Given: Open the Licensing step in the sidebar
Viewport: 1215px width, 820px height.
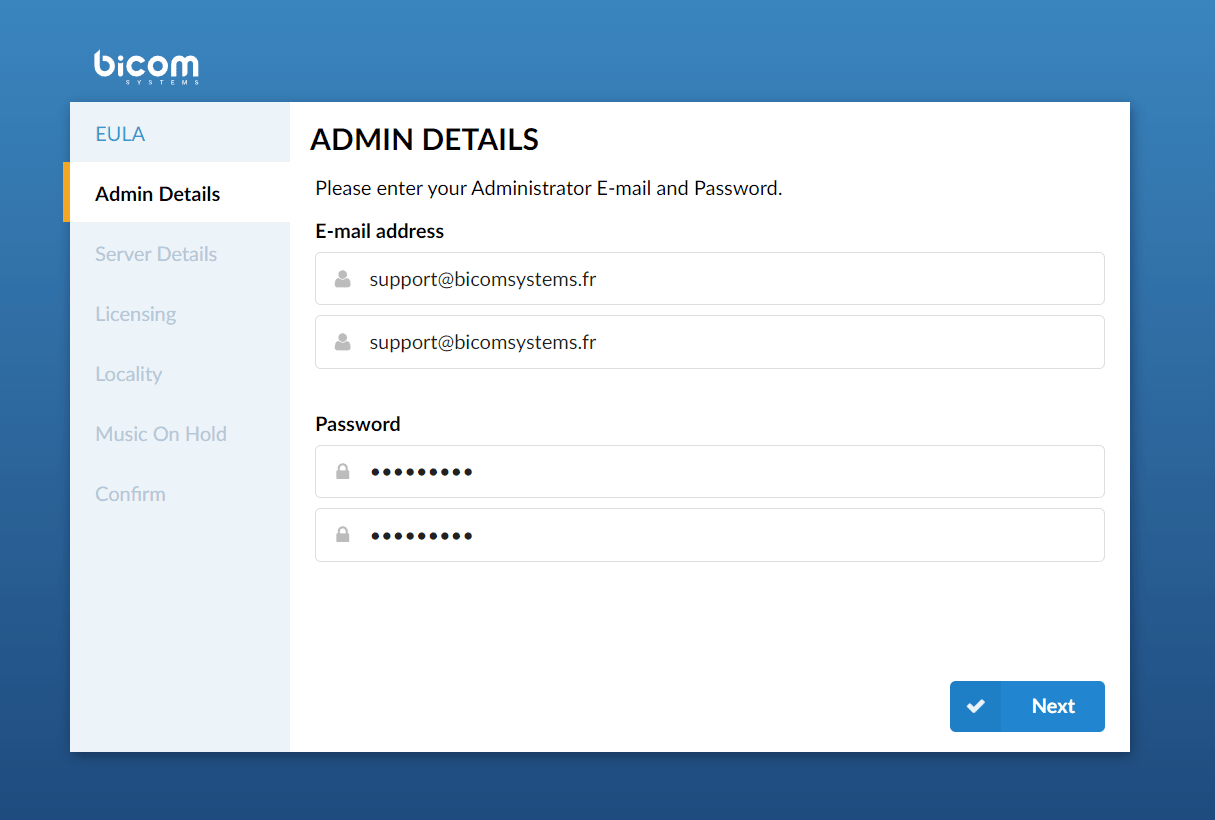Looking at the screenshot, I should [x=136, y=314].
